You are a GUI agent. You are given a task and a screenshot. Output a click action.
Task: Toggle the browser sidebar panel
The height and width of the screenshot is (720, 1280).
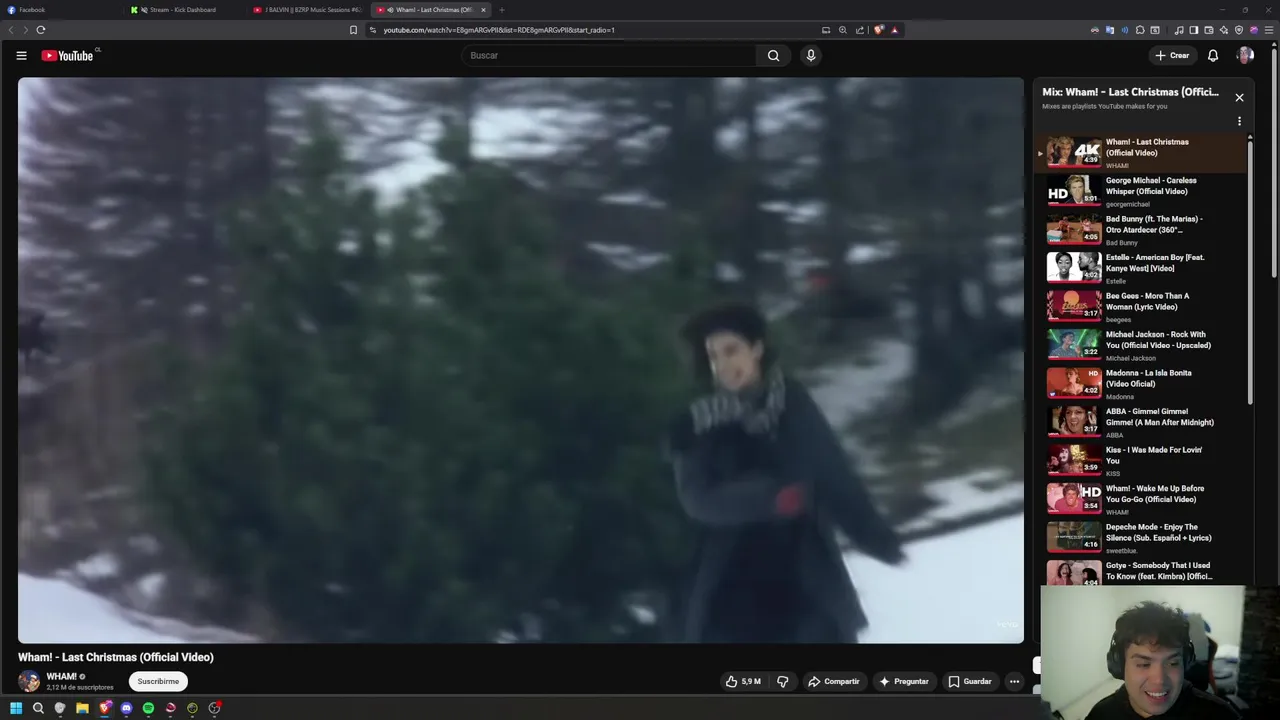(1193, 30)
